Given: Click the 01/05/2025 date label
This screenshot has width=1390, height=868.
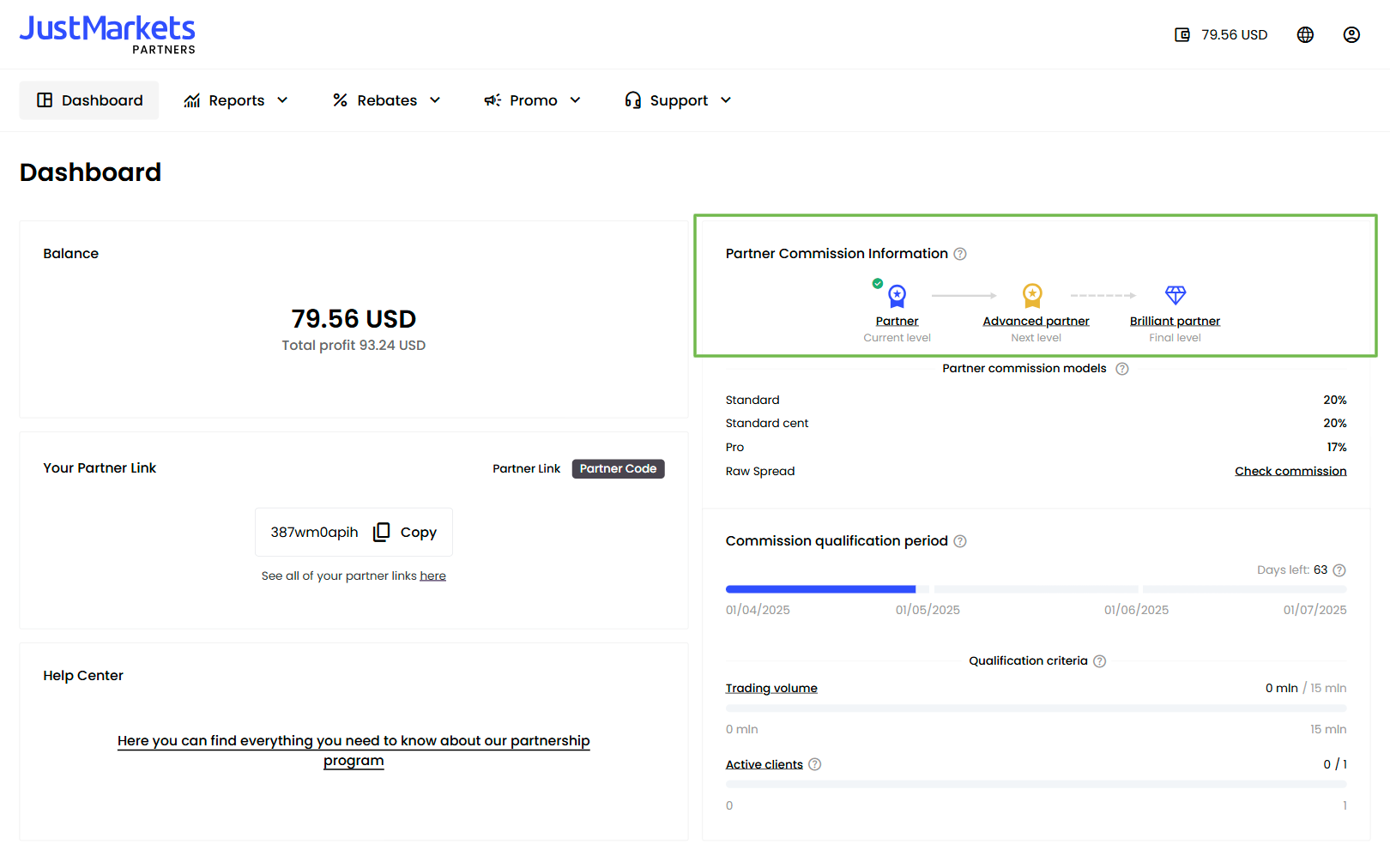Looking at the screenshot, I should (928, 610).
